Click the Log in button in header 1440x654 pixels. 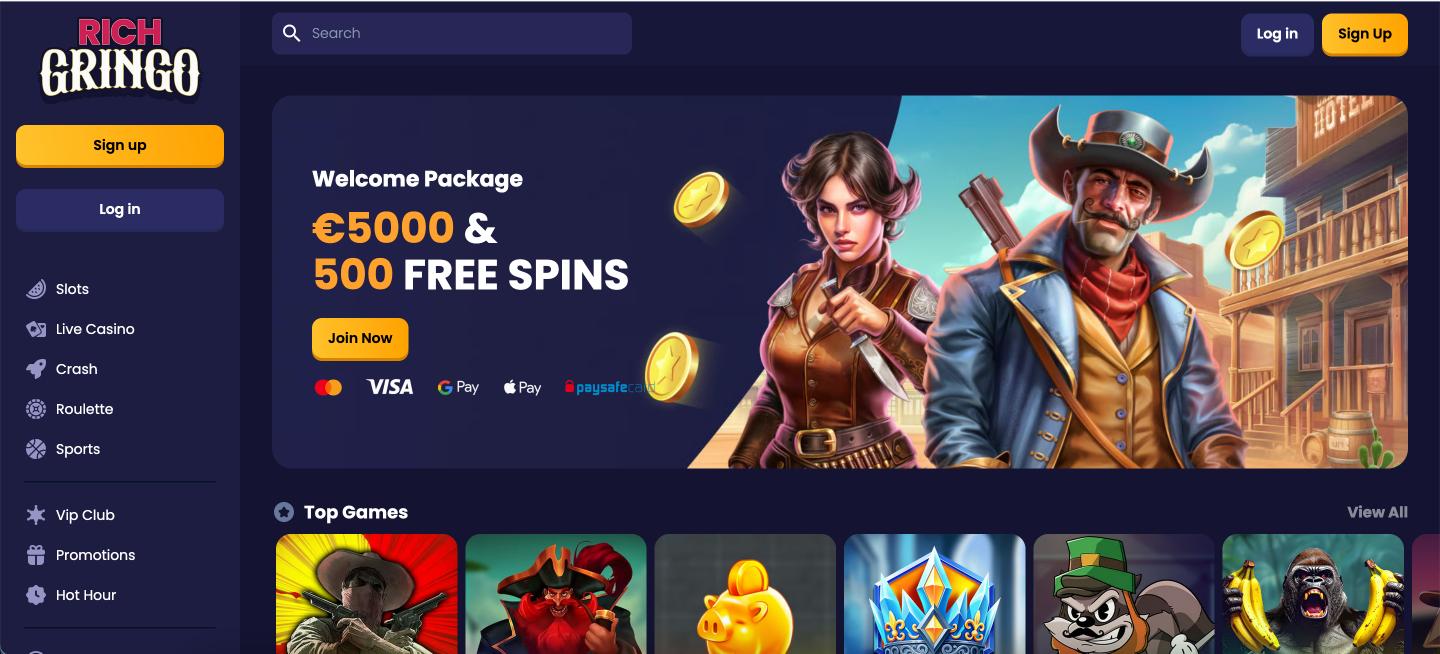(1277, 34)
